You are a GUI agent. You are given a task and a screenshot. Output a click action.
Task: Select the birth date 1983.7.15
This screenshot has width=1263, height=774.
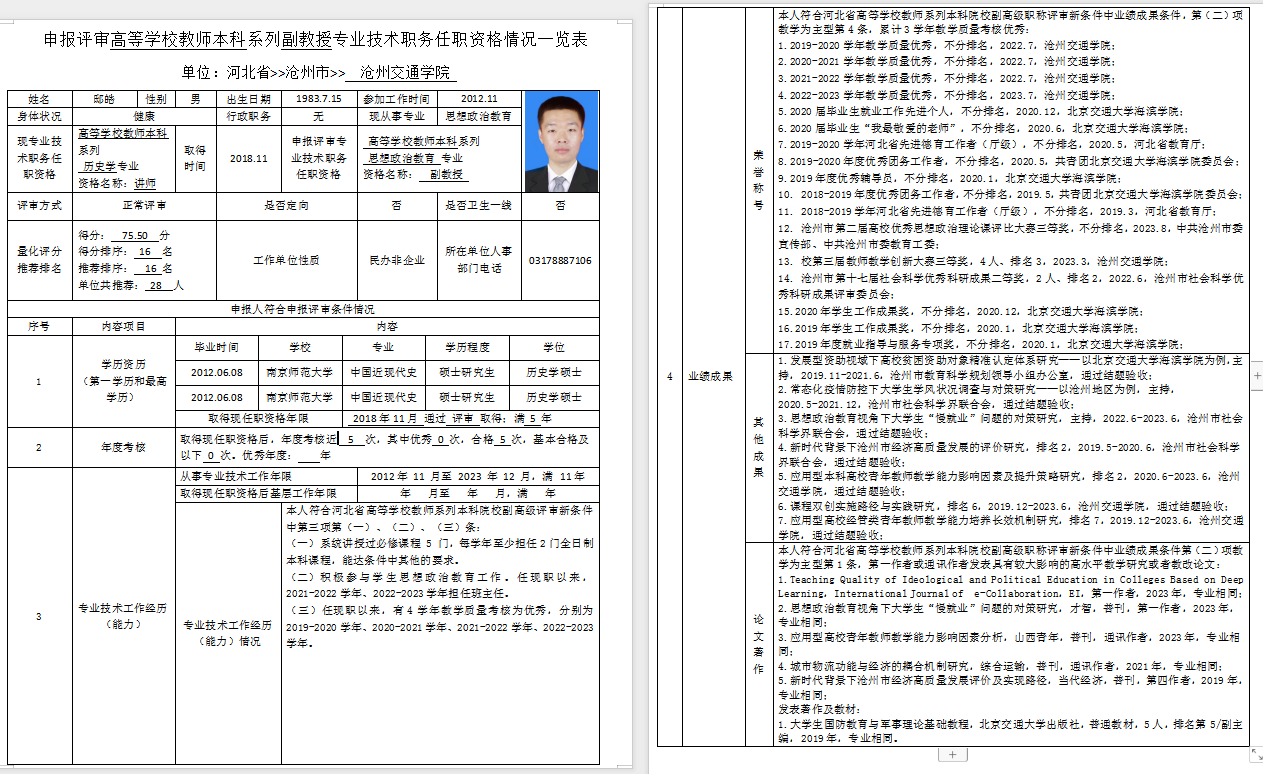[318, 100]
